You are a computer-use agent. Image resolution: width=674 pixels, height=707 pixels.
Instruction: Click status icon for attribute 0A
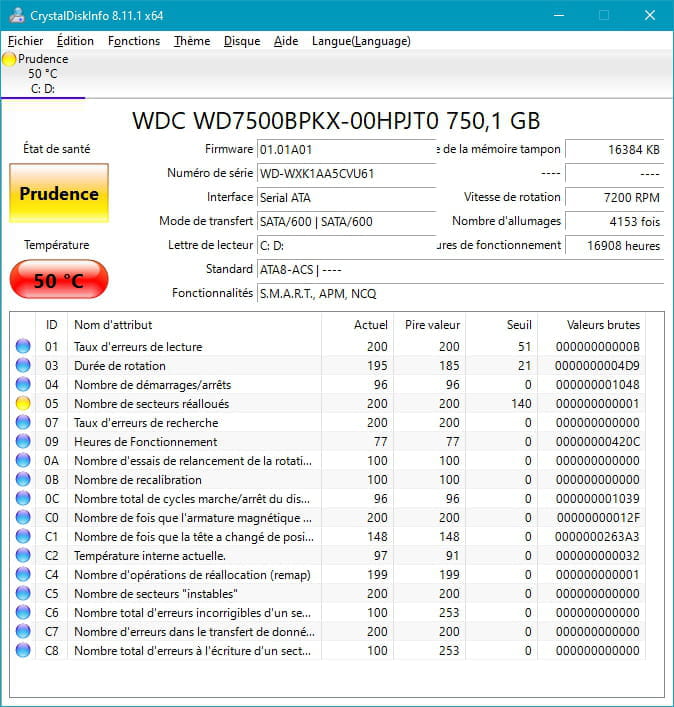(x=23, y=460)
